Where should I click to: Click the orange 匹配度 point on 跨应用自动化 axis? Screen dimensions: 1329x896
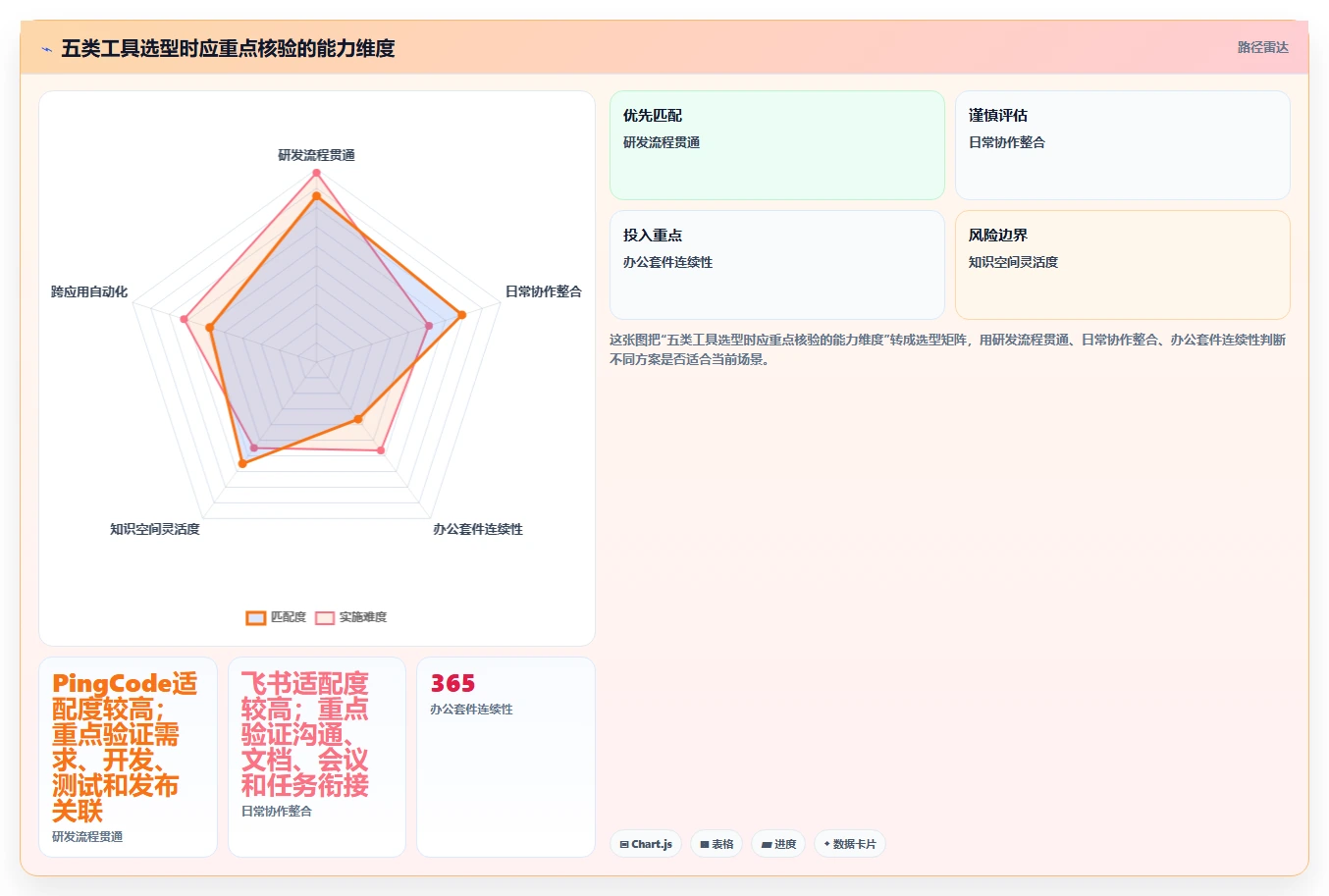pyautogui.click(x=210, y=328)
